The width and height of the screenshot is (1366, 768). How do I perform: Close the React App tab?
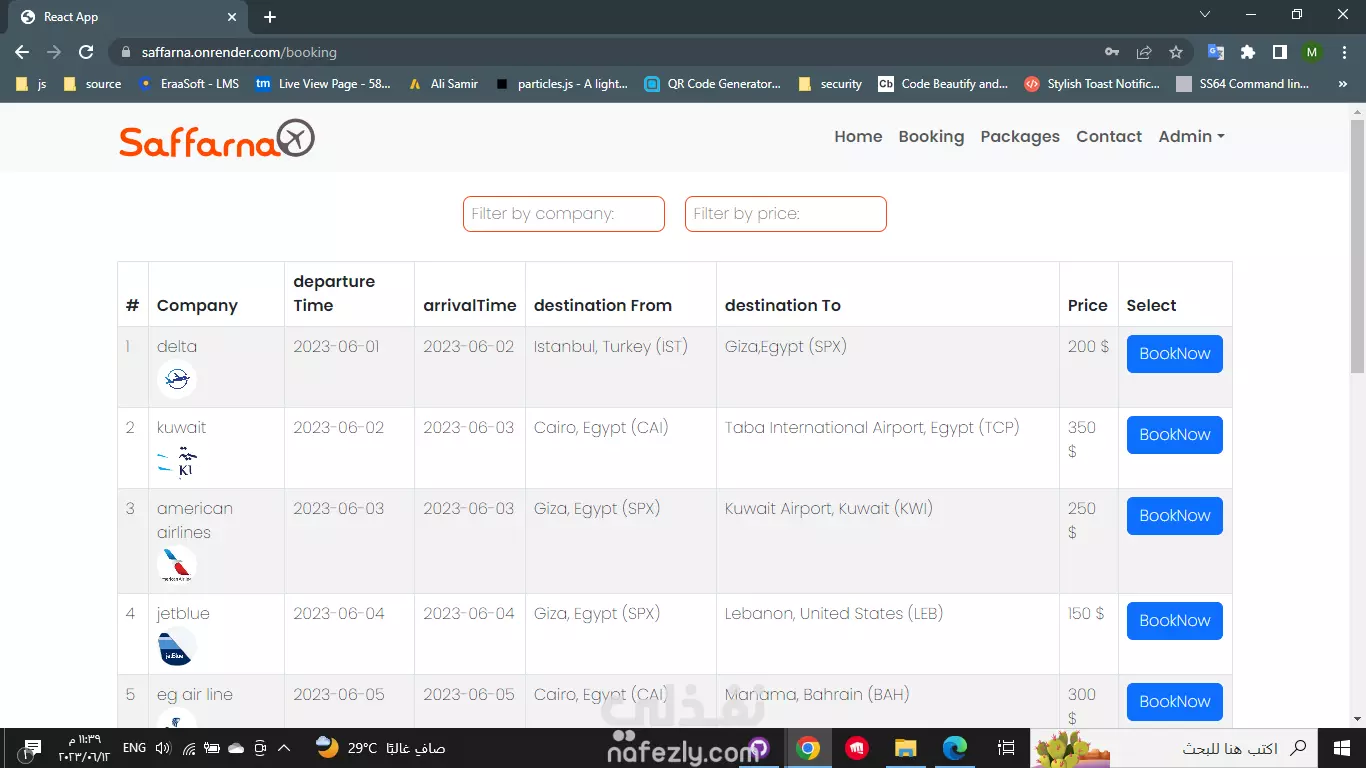click(232, 17)
